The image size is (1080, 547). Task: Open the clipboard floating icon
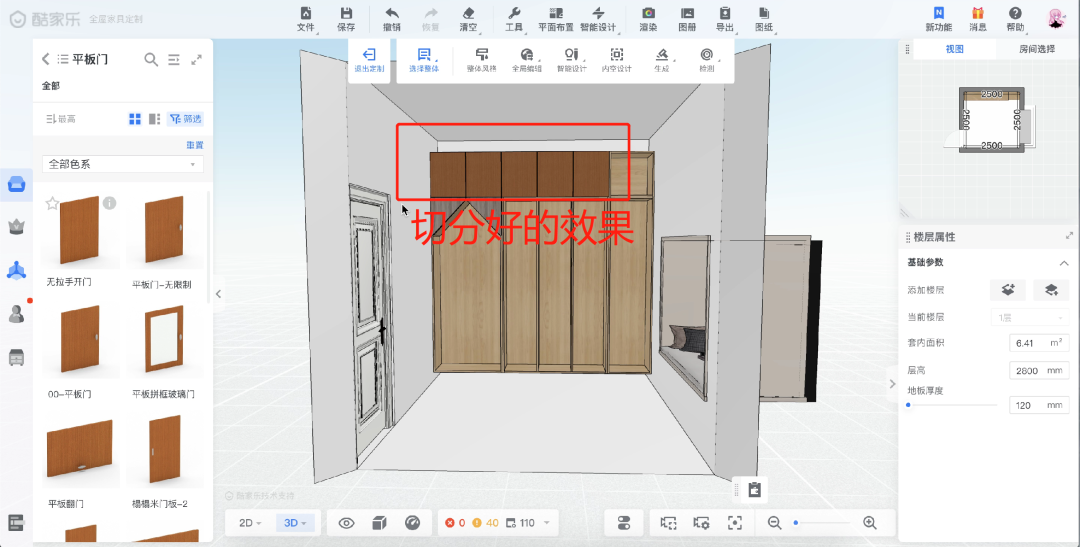pos(756,490)
